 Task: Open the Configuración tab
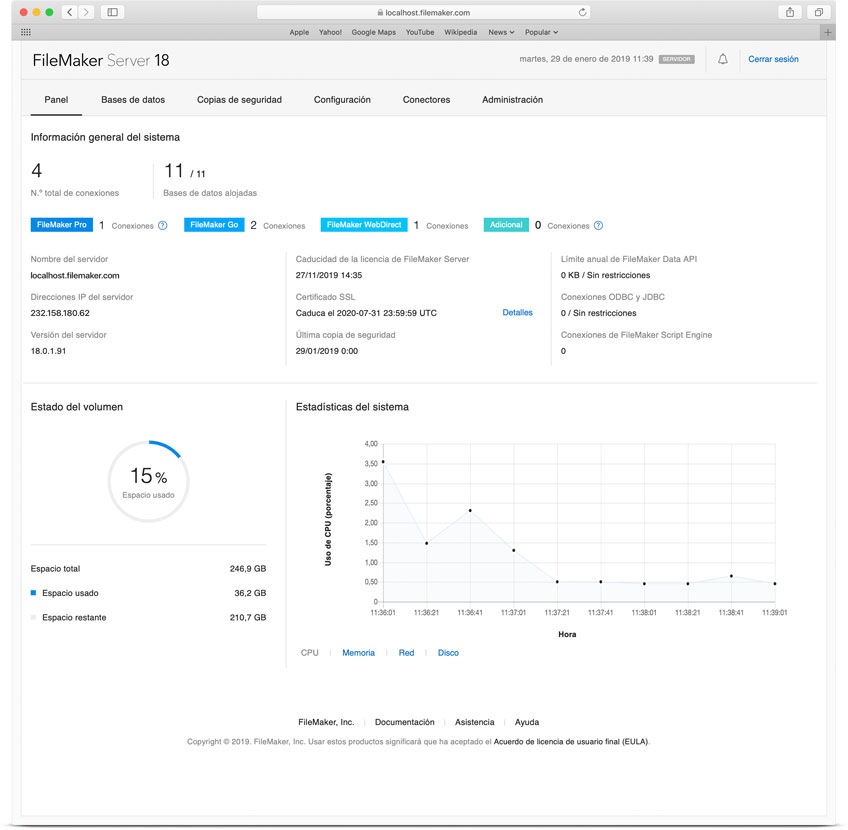[x=342, y=100]
